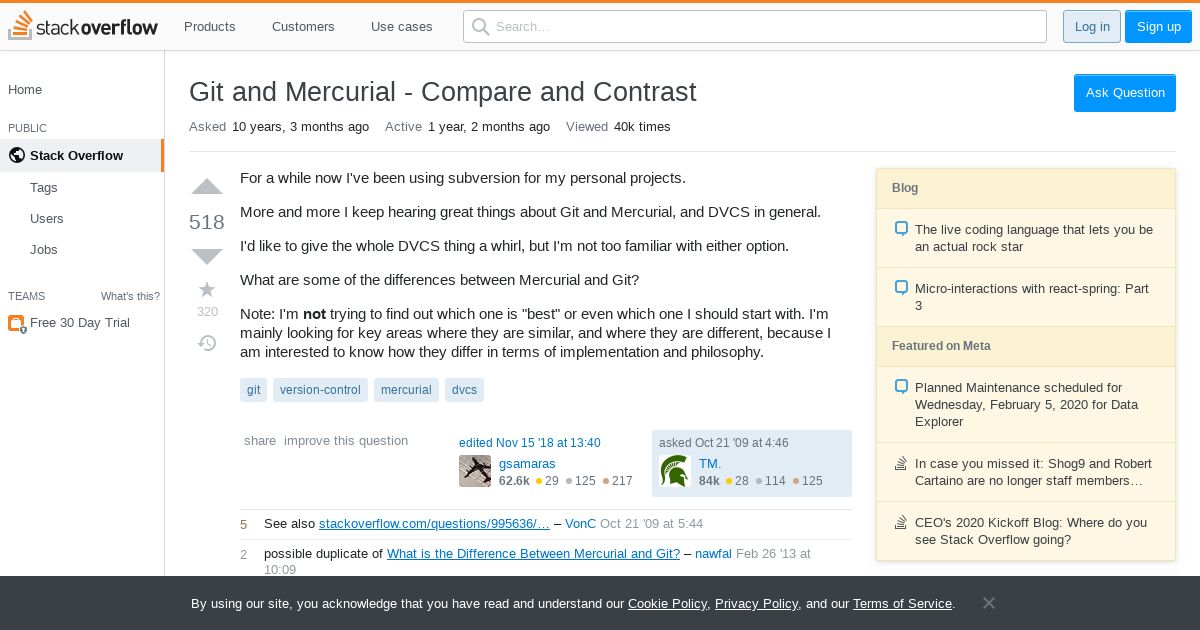Open TM. profile name link

click(710, 464)
